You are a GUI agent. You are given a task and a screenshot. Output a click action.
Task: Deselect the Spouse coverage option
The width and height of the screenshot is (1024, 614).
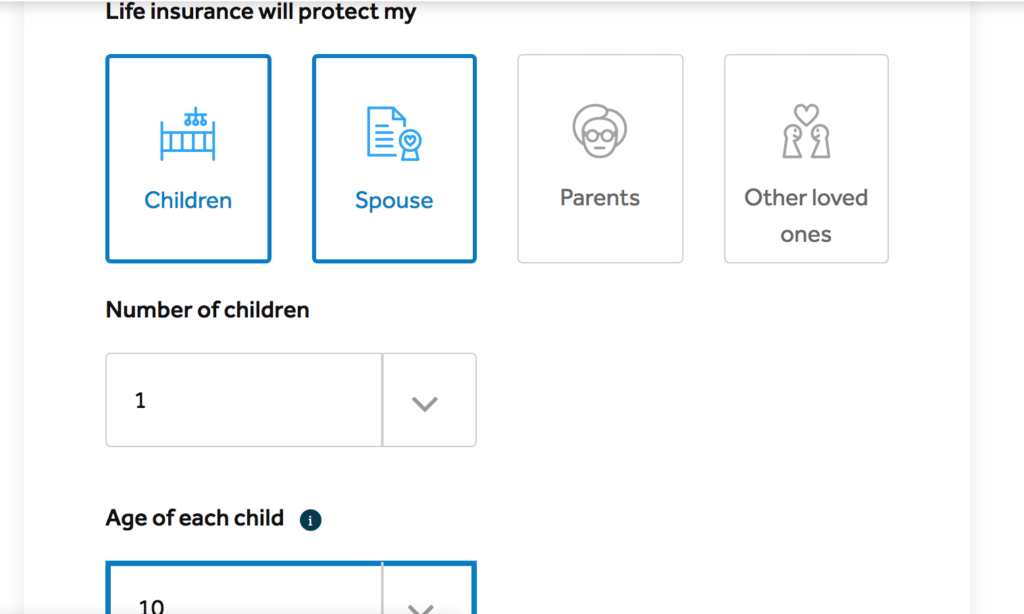point(394,158)
